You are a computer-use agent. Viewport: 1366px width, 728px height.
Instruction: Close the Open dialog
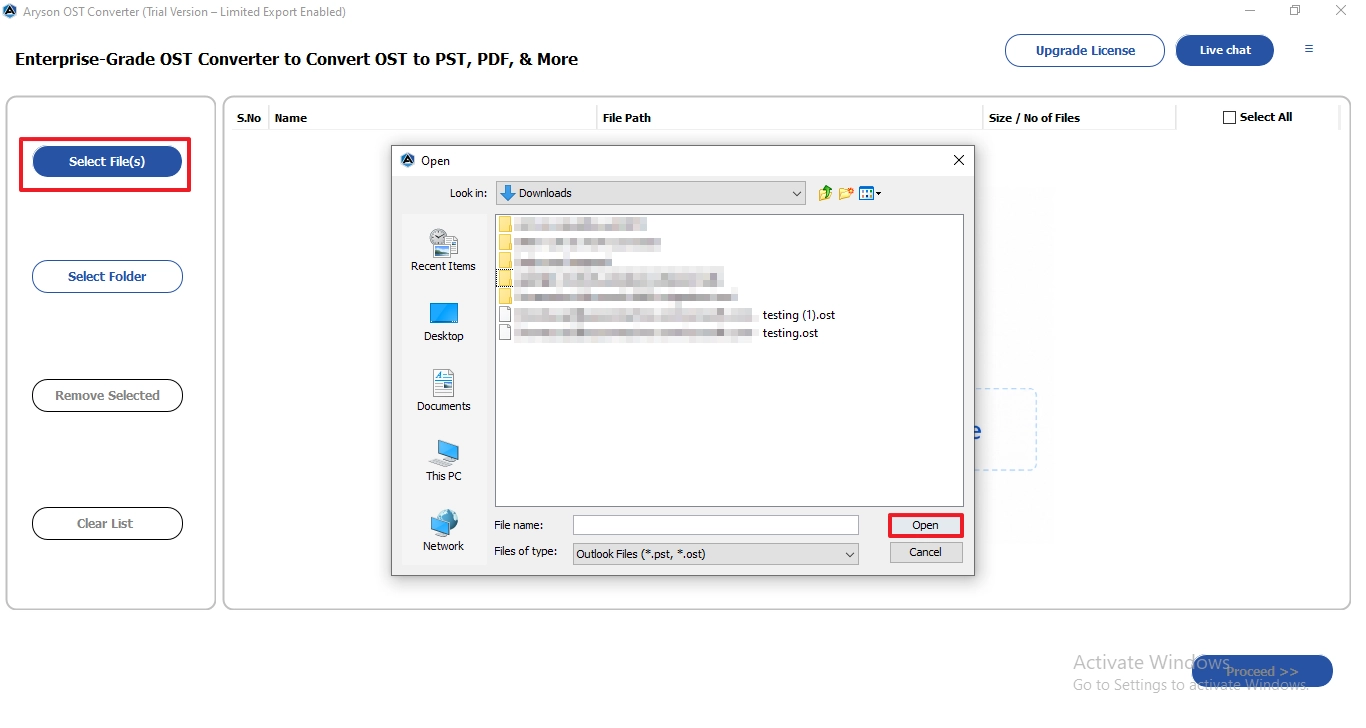click(959, 160)
